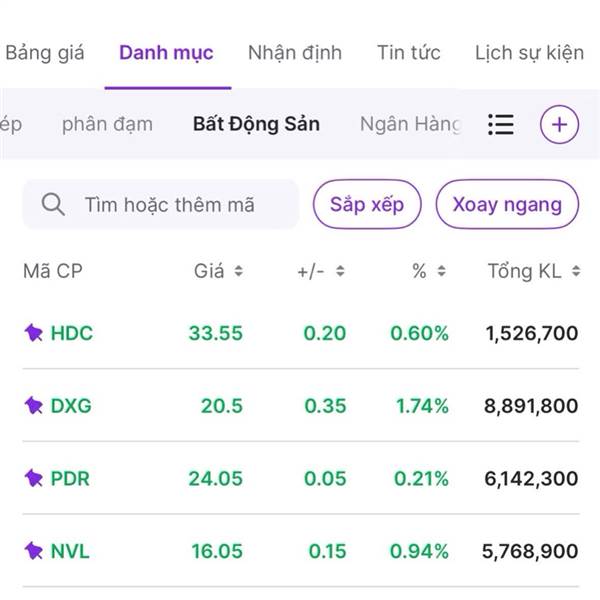
Task: Sort by Giá column arrows
Action: tap(238, 271)
